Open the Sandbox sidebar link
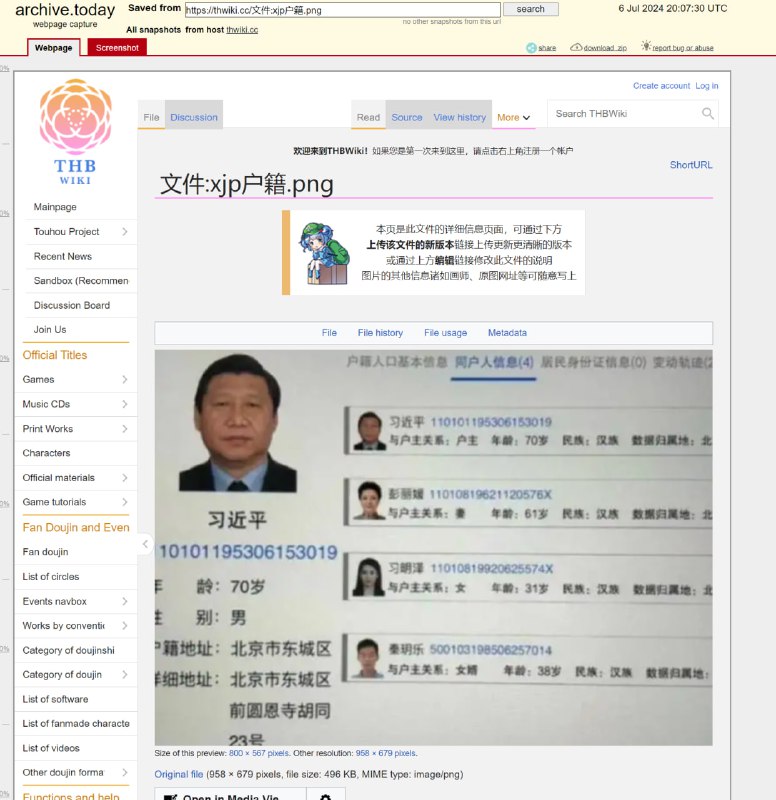This screenshot has width=776, height=800. pyautogui.click(x=81, y=281)
